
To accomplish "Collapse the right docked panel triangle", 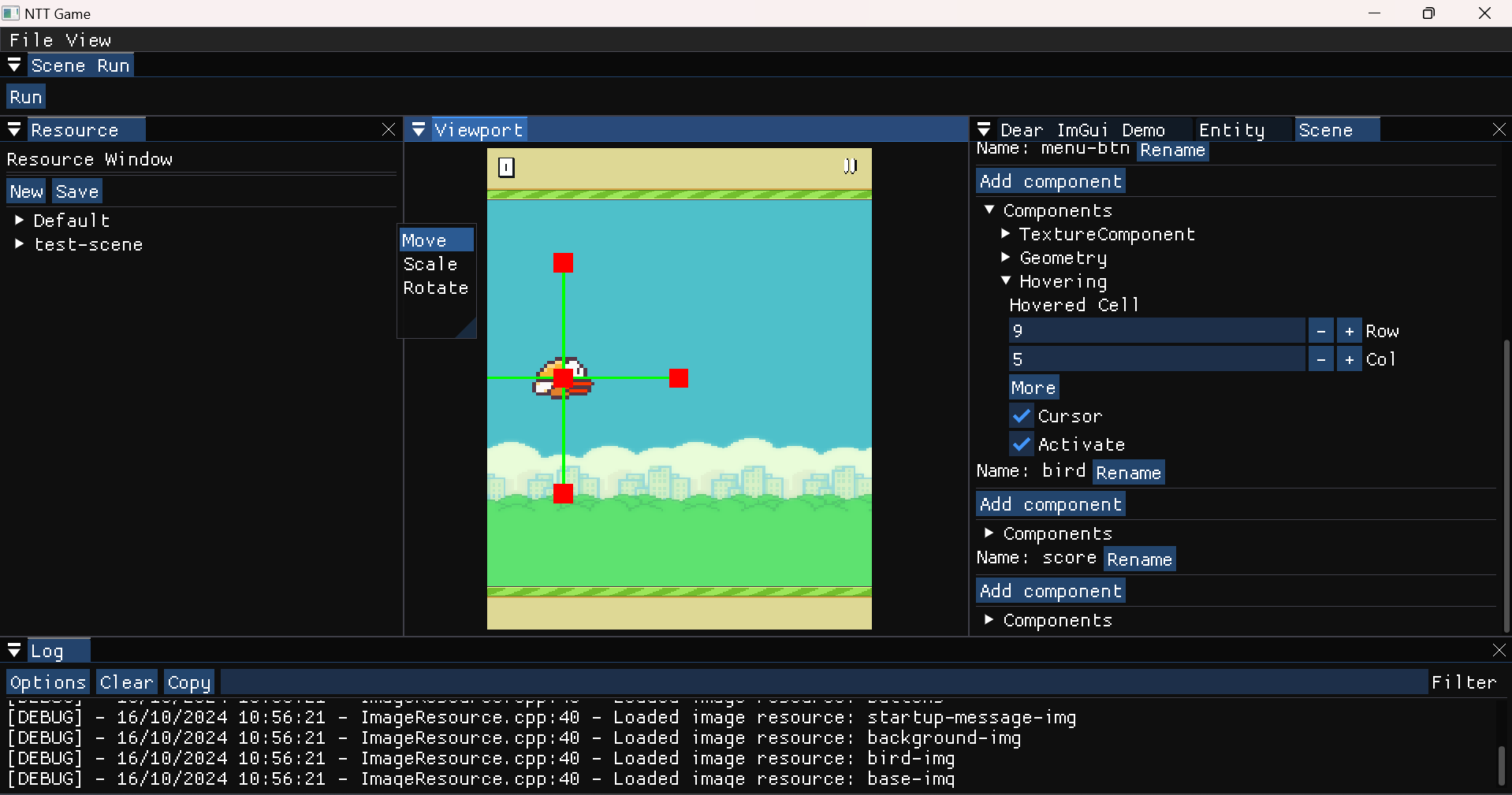I will (x=984, y=130).
